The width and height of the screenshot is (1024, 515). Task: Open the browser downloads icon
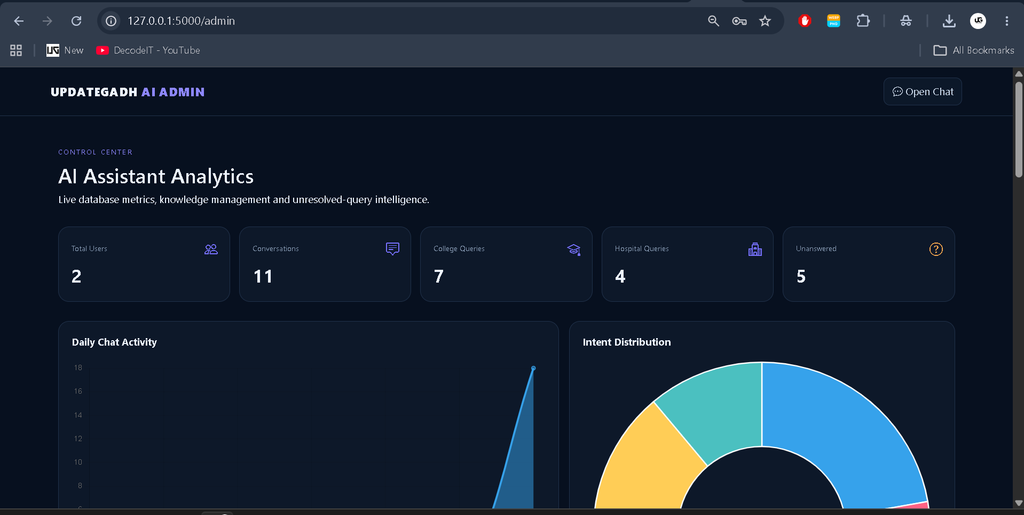pyautogui.click(x=949, y=21)
